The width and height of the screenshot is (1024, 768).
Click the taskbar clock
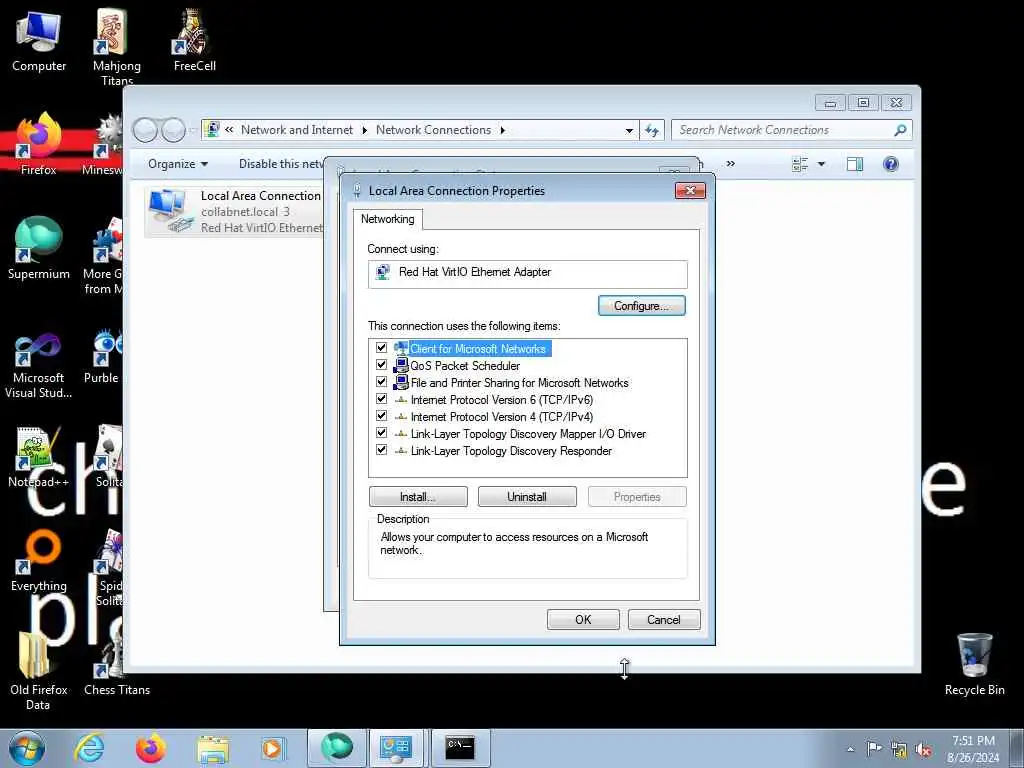pos(973,749)
